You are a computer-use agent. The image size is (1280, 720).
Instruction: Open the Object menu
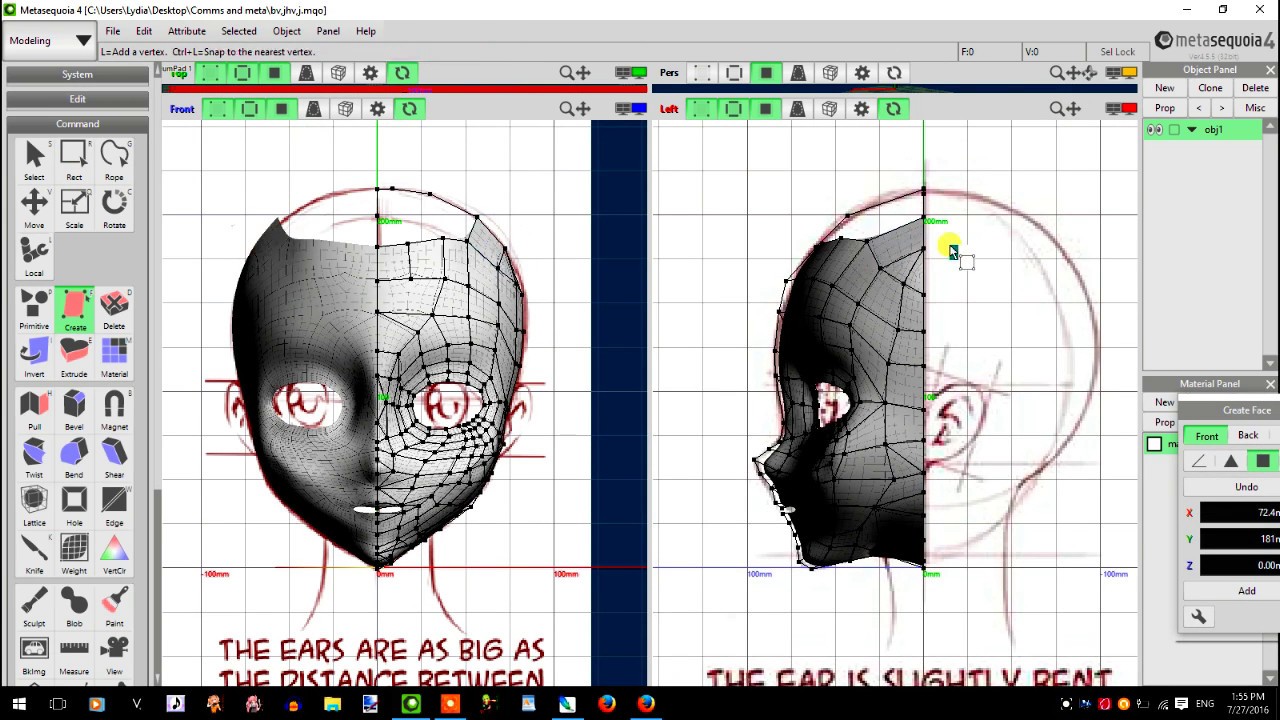[287, 31]
